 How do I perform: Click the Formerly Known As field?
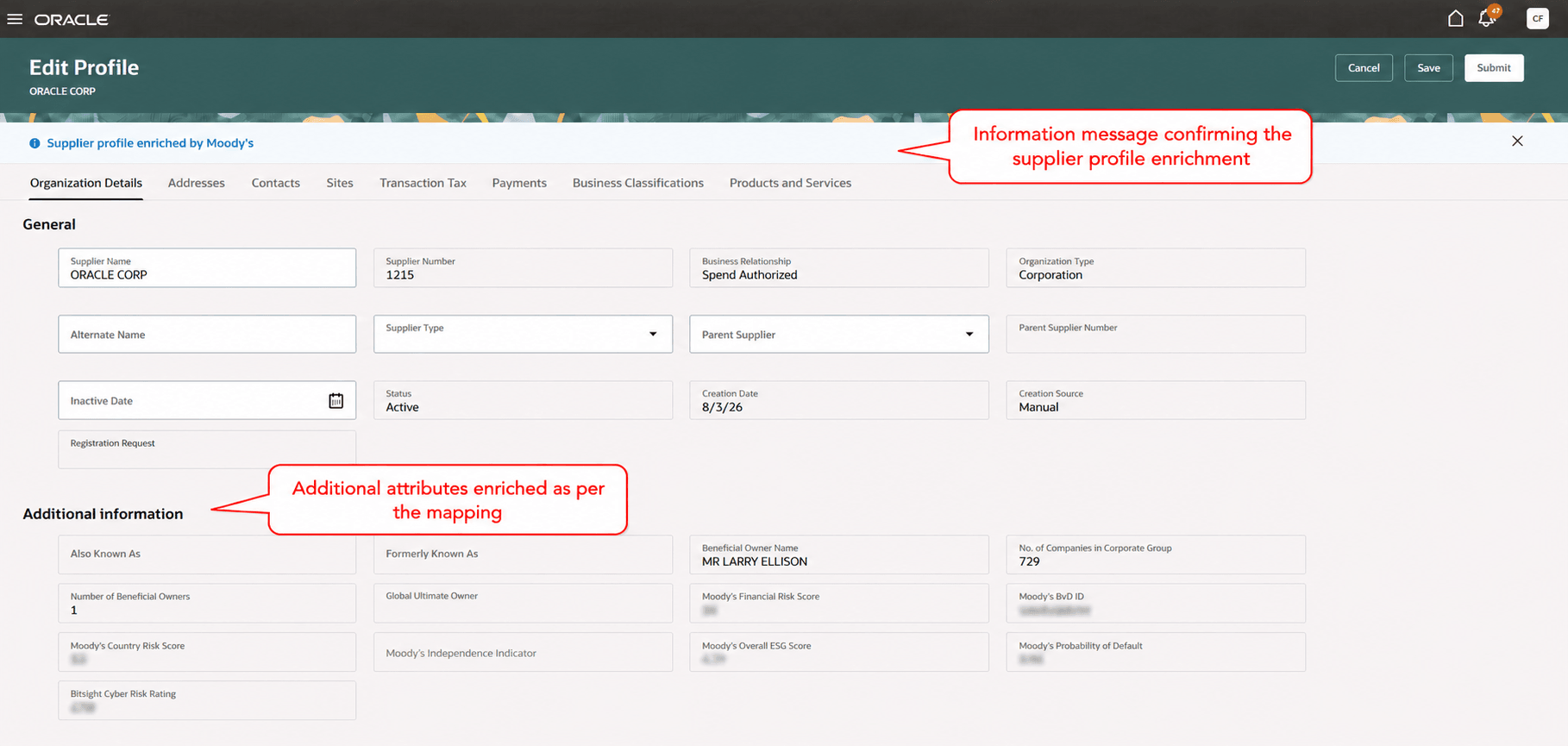pos(523,555)
